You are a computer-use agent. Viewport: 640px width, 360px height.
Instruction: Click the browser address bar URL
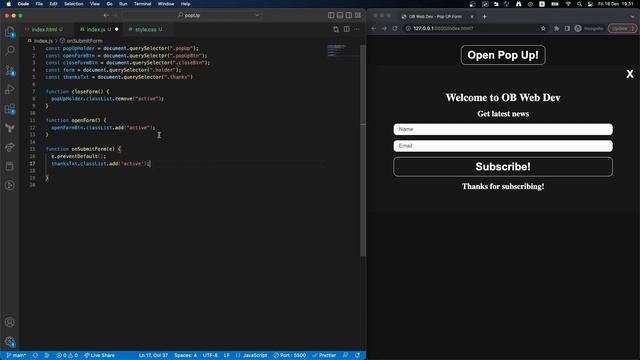[x=443, y=29]
